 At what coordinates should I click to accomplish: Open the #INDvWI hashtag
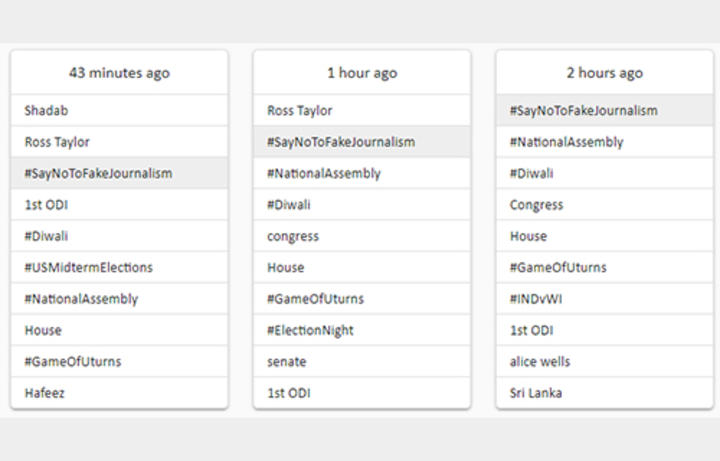click(x=538, y=299)
